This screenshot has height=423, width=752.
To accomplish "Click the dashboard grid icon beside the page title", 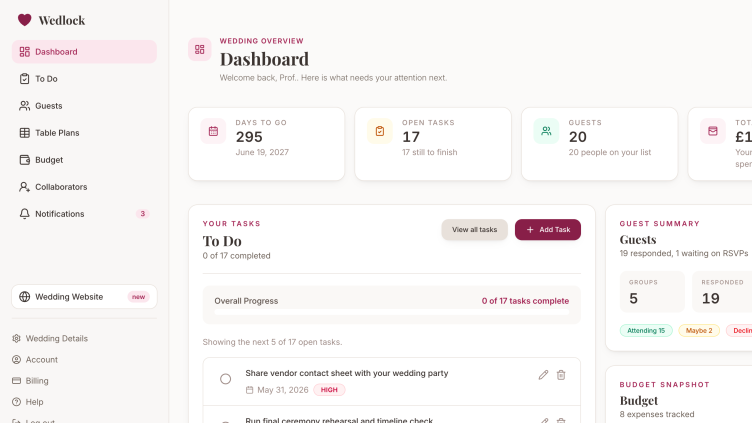I will (x=200, y=49).
